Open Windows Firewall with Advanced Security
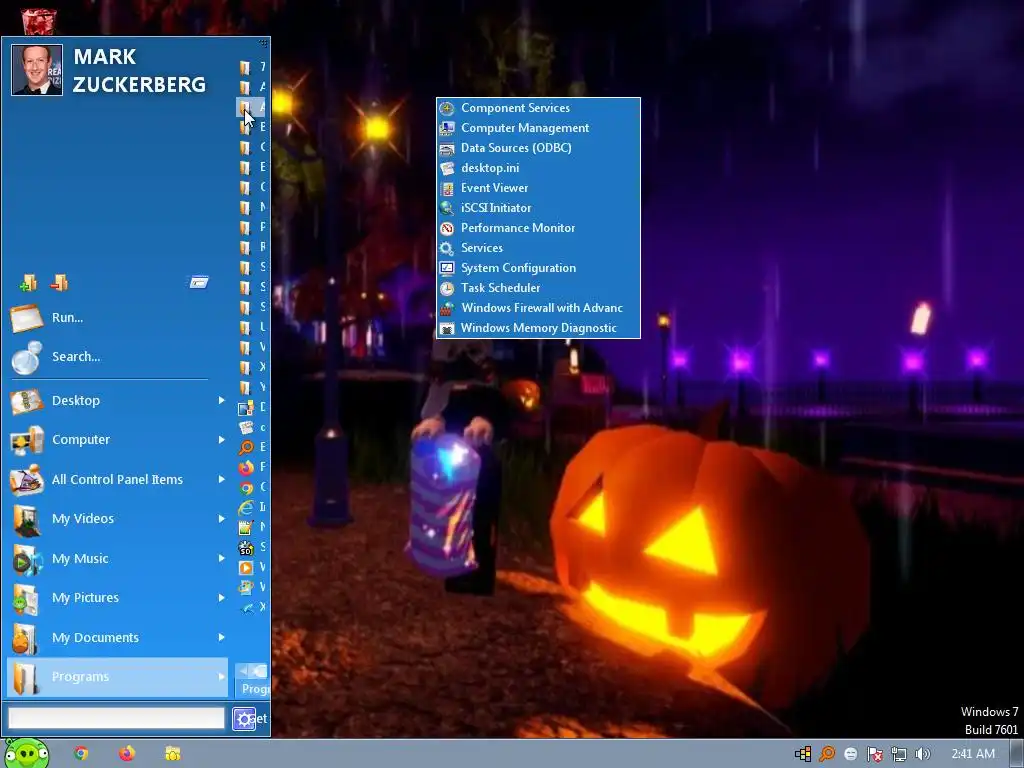This screenshot has width=1024, height=768. [538, 308]
